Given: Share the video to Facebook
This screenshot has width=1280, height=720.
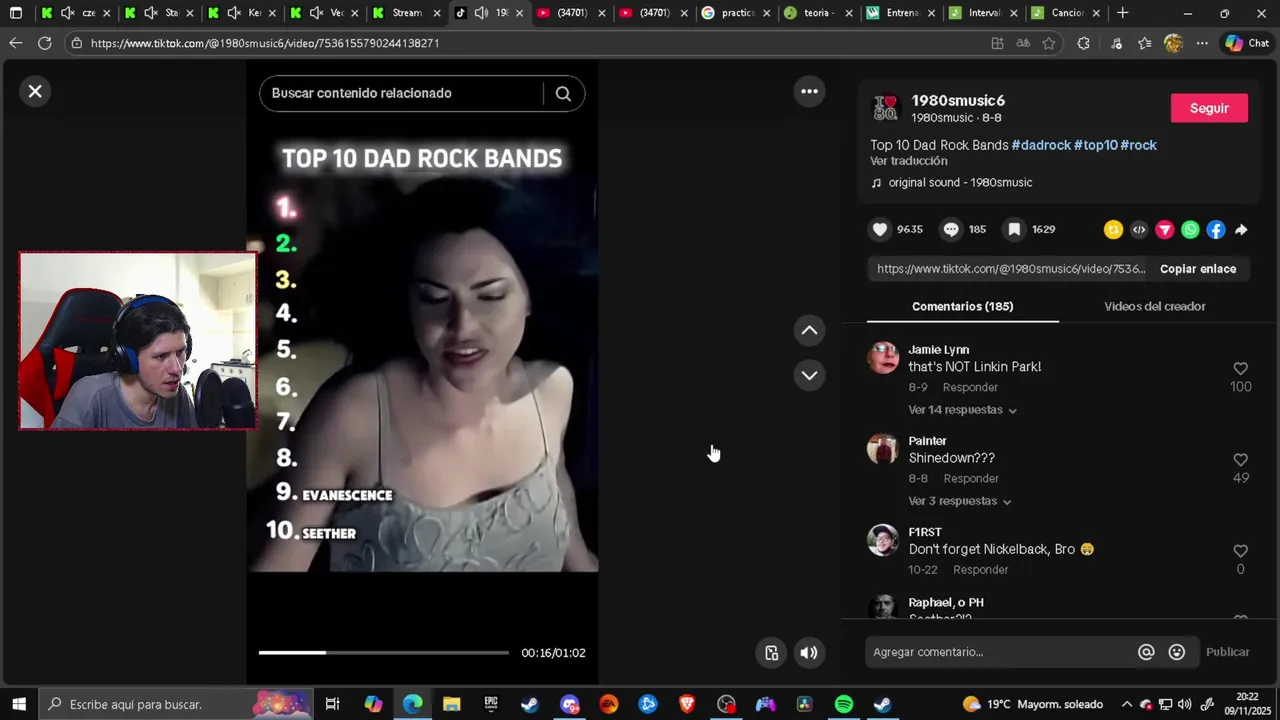Looking at the screenshot, I should 1215,230.
